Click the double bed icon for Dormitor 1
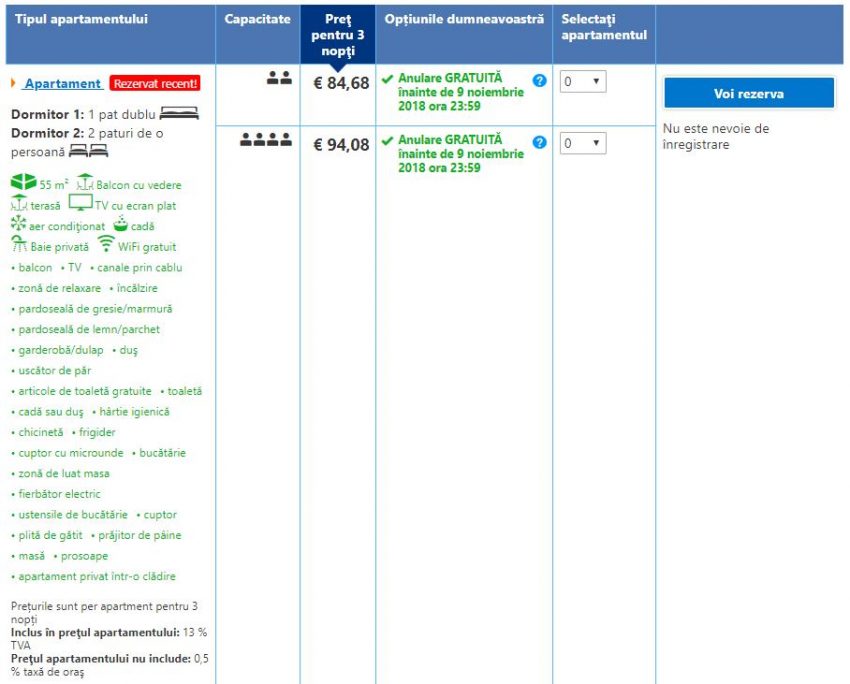The image size is (850, 684). click(x=180, y=114)
